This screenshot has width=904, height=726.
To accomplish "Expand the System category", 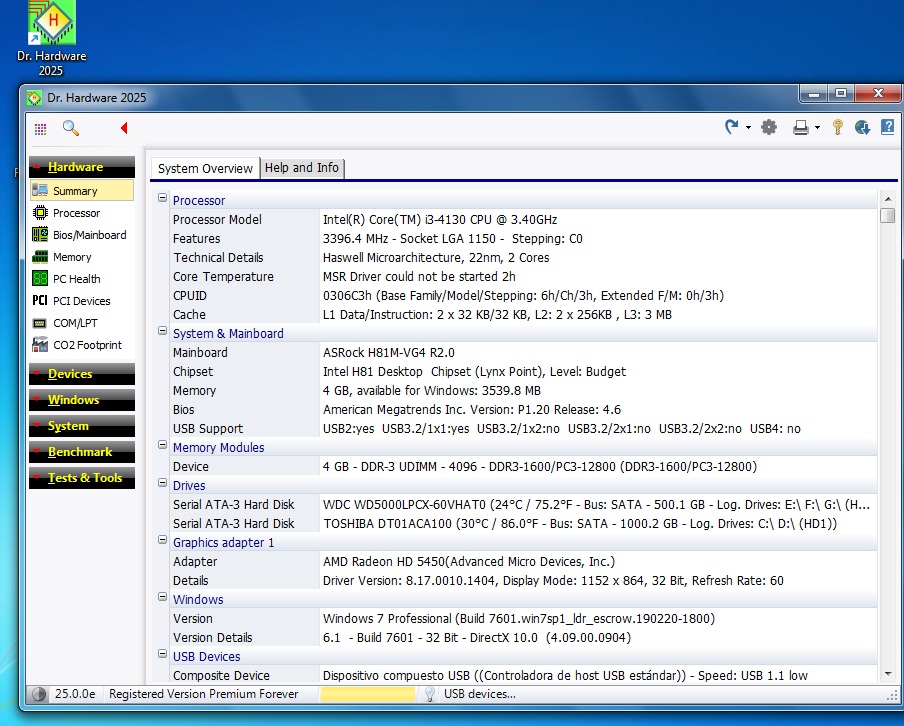I will [x=82, y=426].
